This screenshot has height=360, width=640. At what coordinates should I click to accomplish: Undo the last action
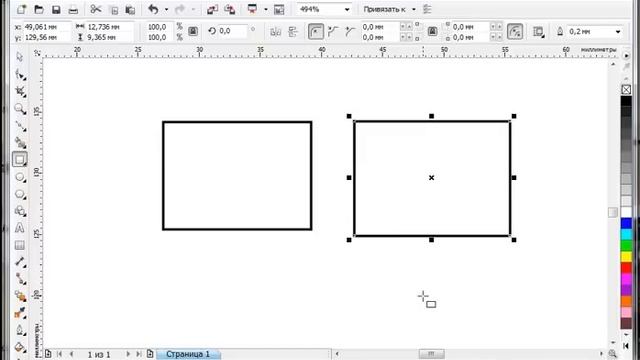(x=153, y=9)
